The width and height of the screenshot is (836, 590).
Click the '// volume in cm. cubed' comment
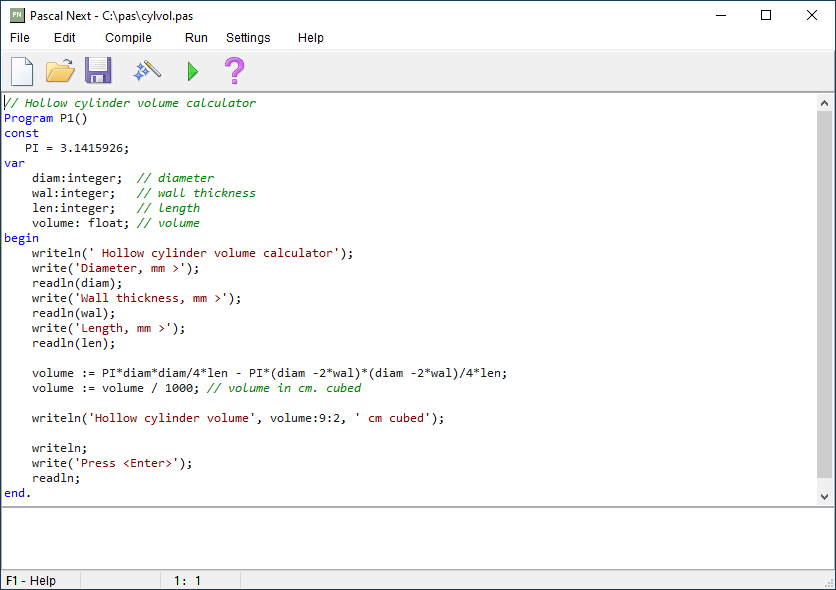coord(284,388)
